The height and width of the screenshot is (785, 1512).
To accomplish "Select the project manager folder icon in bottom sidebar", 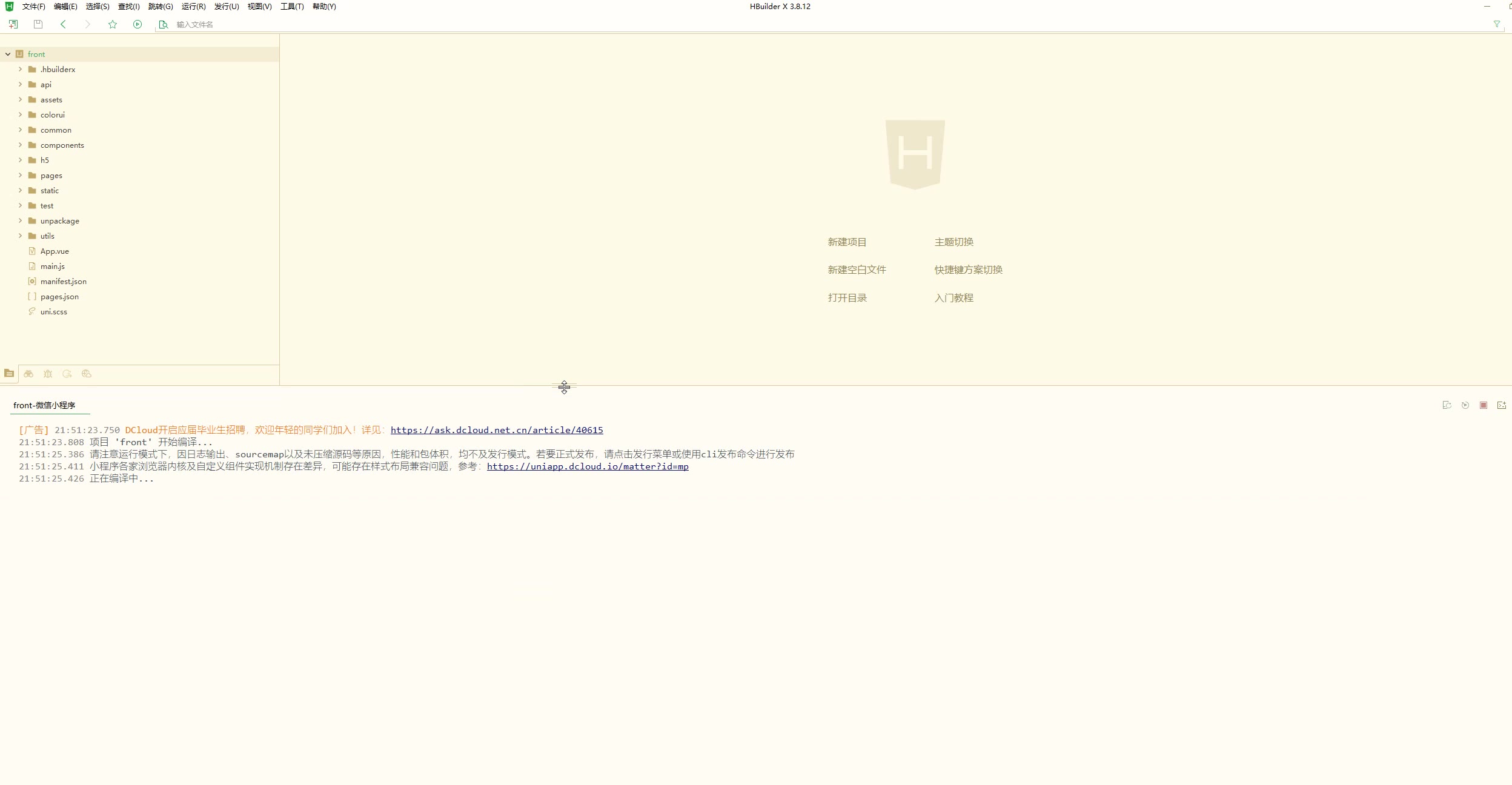I will (x=9, y=374).
